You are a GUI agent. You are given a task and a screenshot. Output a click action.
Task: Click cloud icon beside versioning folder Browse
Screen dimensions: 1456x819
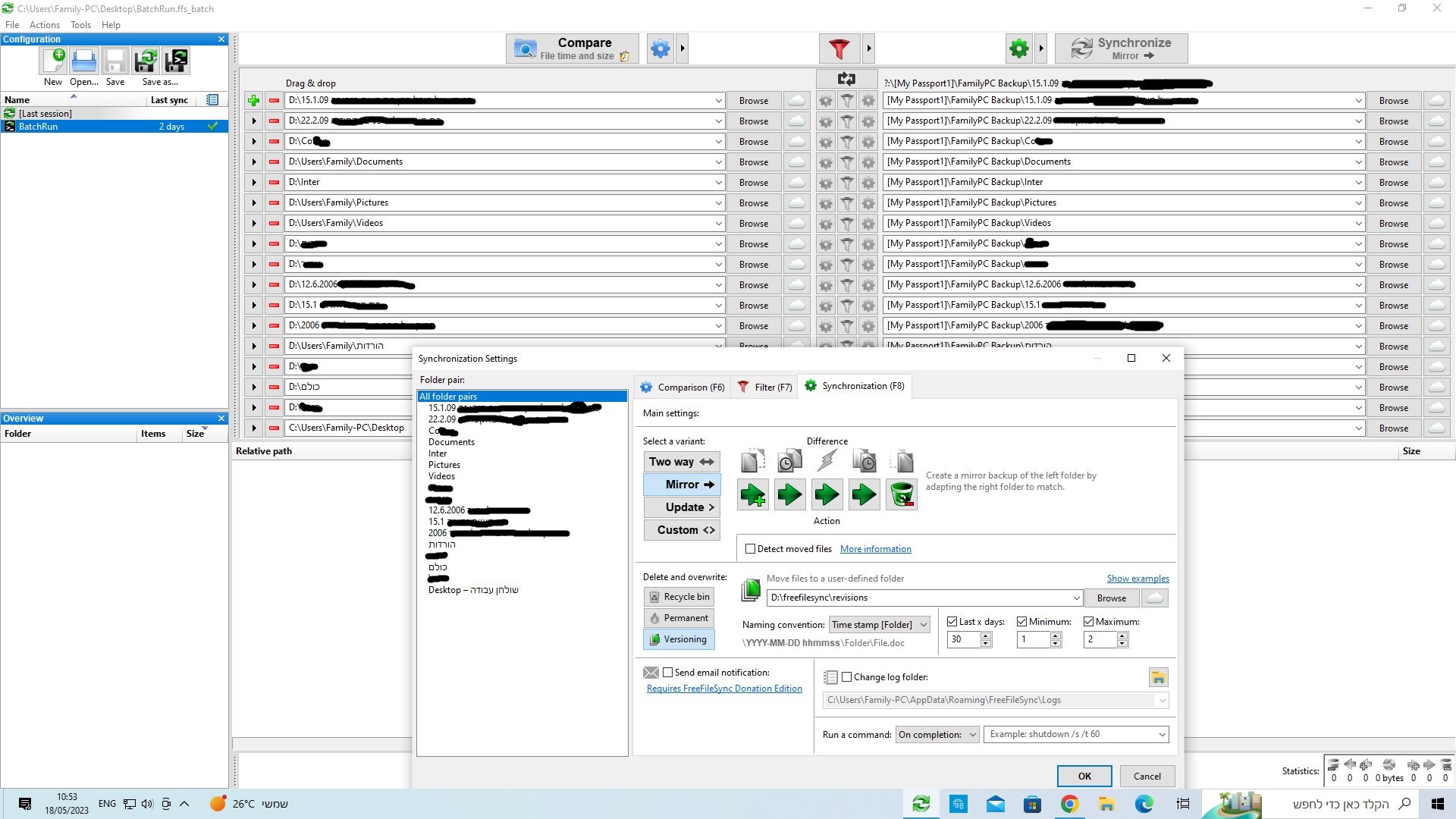(x=1155, y=598)
